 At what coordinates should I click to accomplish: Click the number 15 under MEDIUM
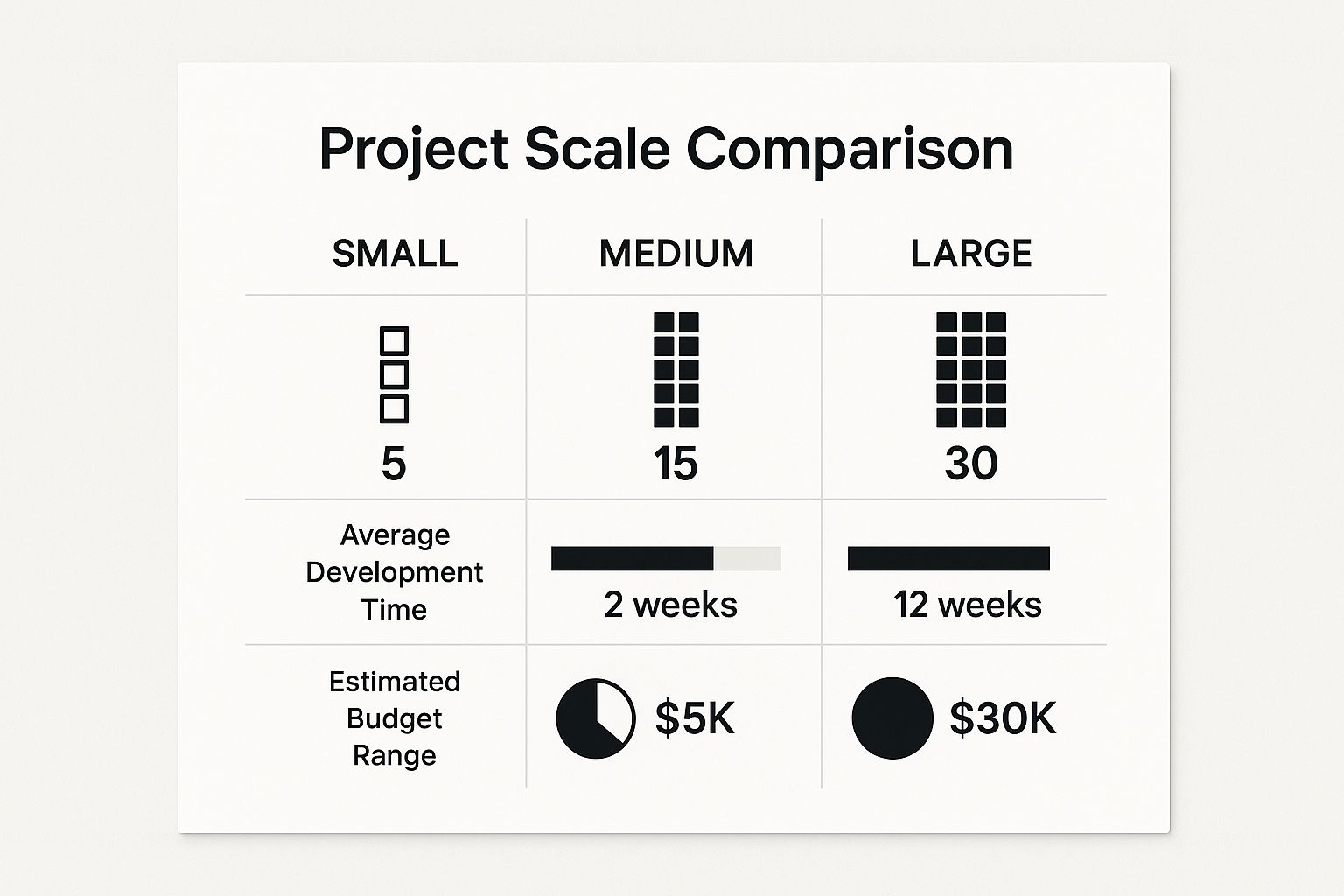[675, 464]
